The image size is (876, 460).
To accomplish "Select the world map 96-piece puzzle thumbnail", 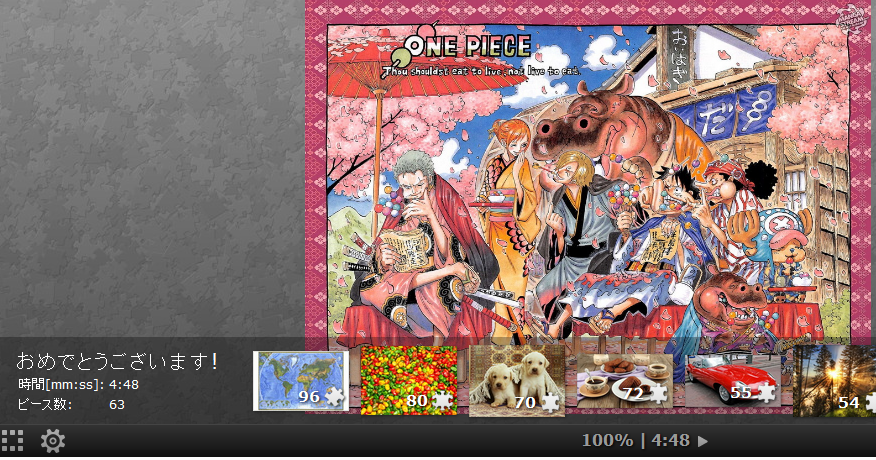I will [x=301, y=381].
